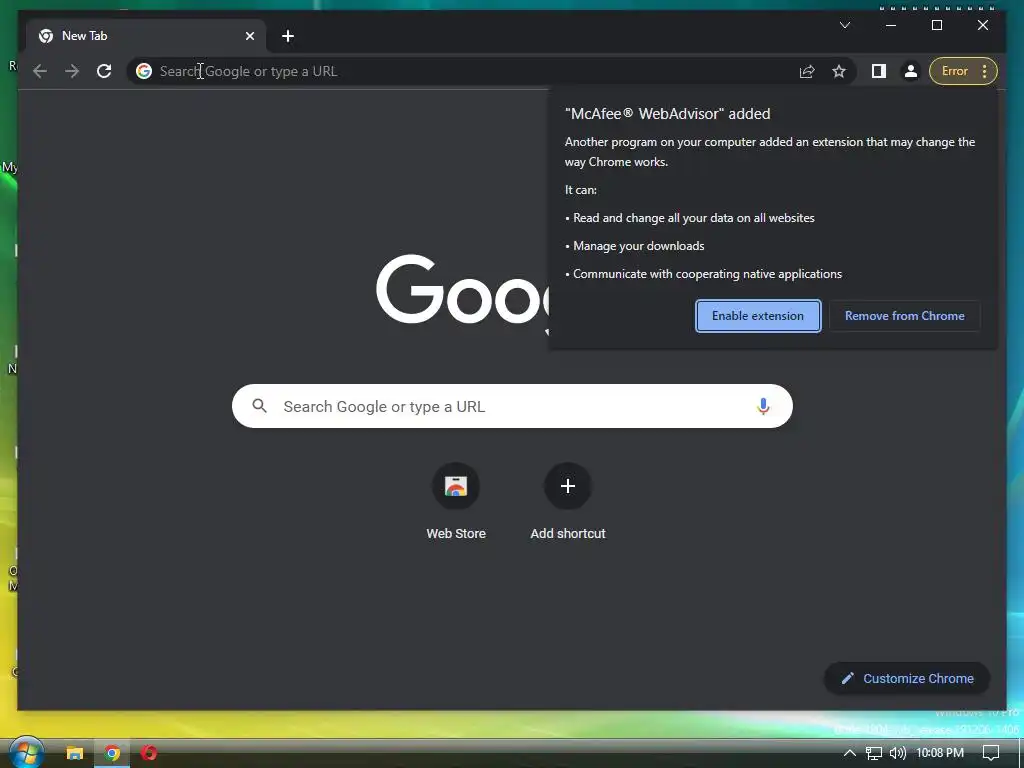Click 'Communicate with cooperating native applications' line
Viewport: 1024px width, 768px height.
[707, 274]
